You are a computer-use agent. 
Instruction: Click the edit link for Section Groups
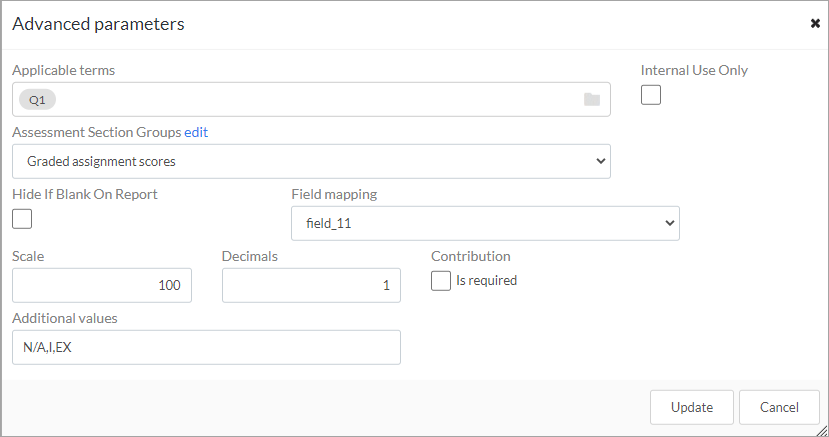click(196, 132)
